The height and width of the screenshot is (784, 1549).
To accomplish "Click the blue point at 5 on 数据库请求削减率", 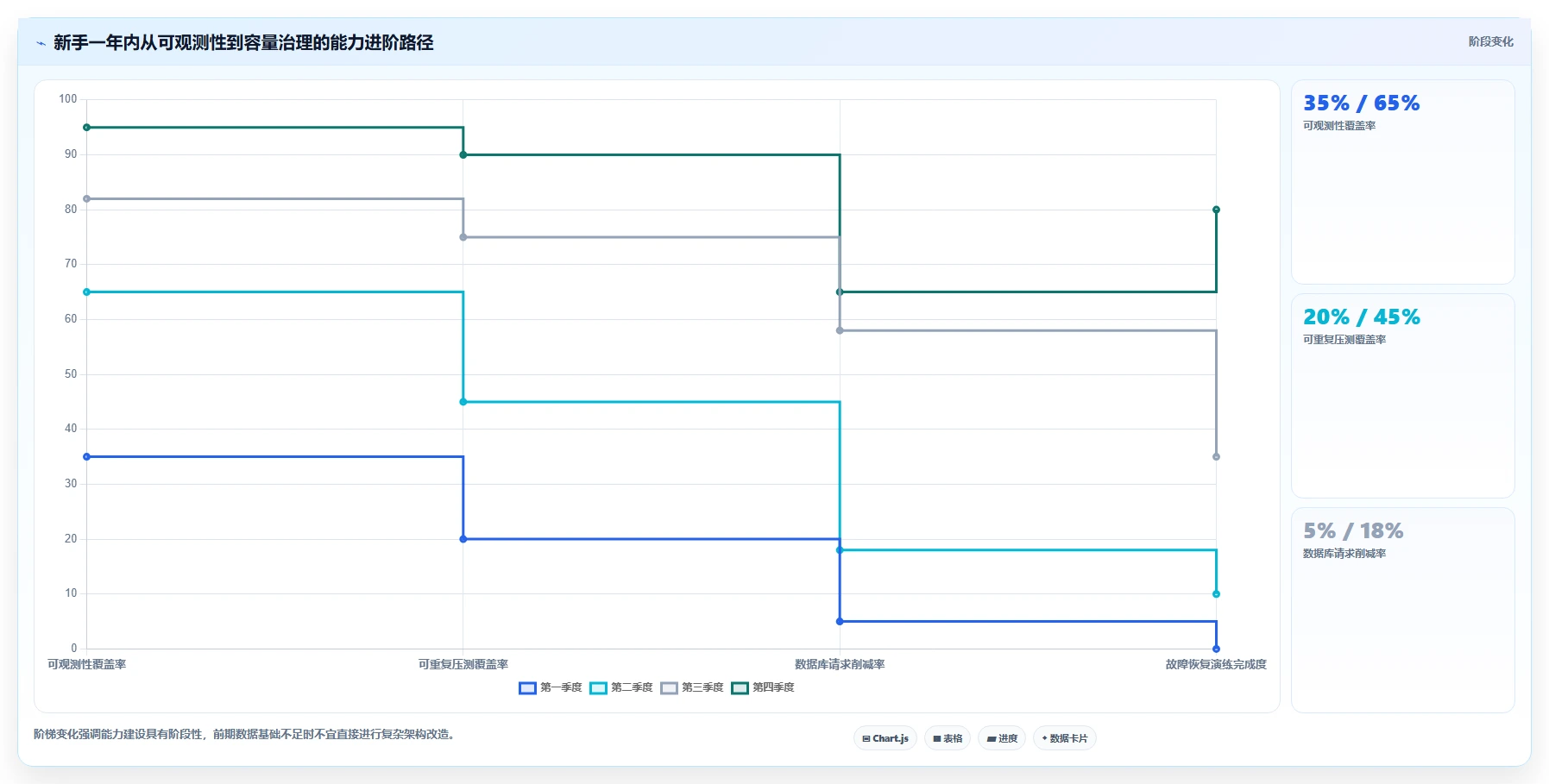I will pyautogui.click(x=840, y=622).
